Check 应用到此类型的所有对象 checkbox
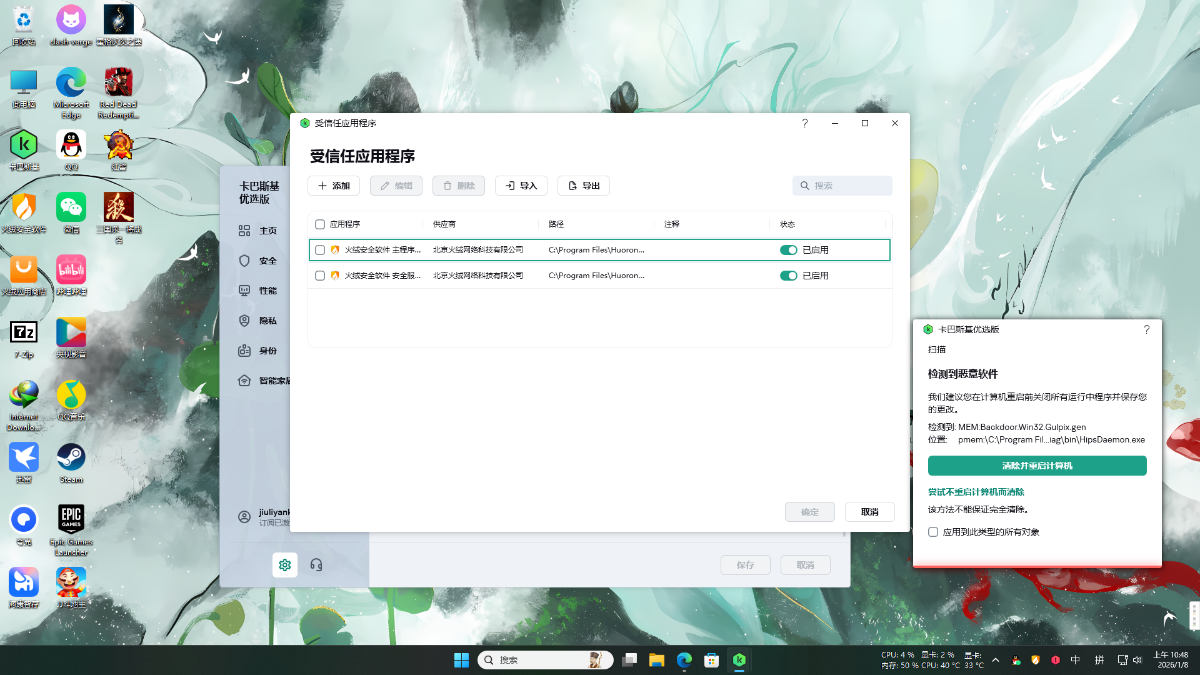Image resolution: width=1200 pixels, height=675 pixels. (933, 532)
